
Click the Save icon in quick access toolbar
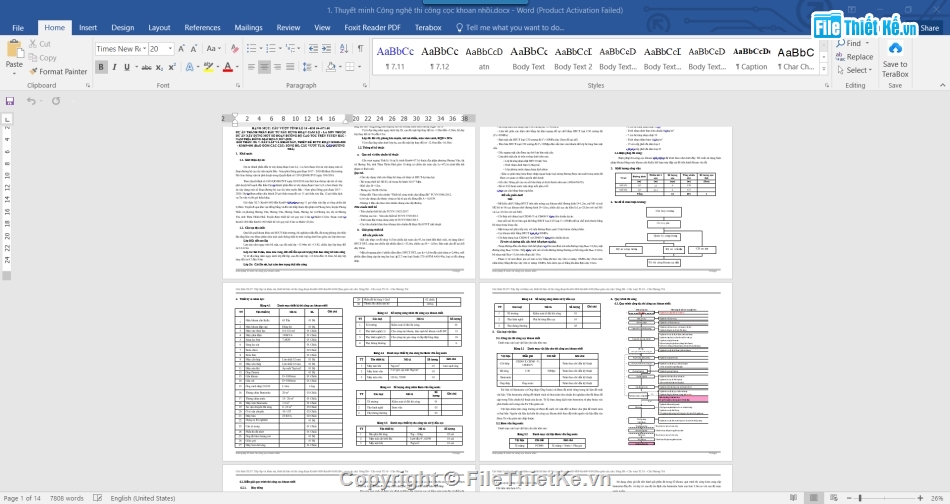click(x=10, y=101)
